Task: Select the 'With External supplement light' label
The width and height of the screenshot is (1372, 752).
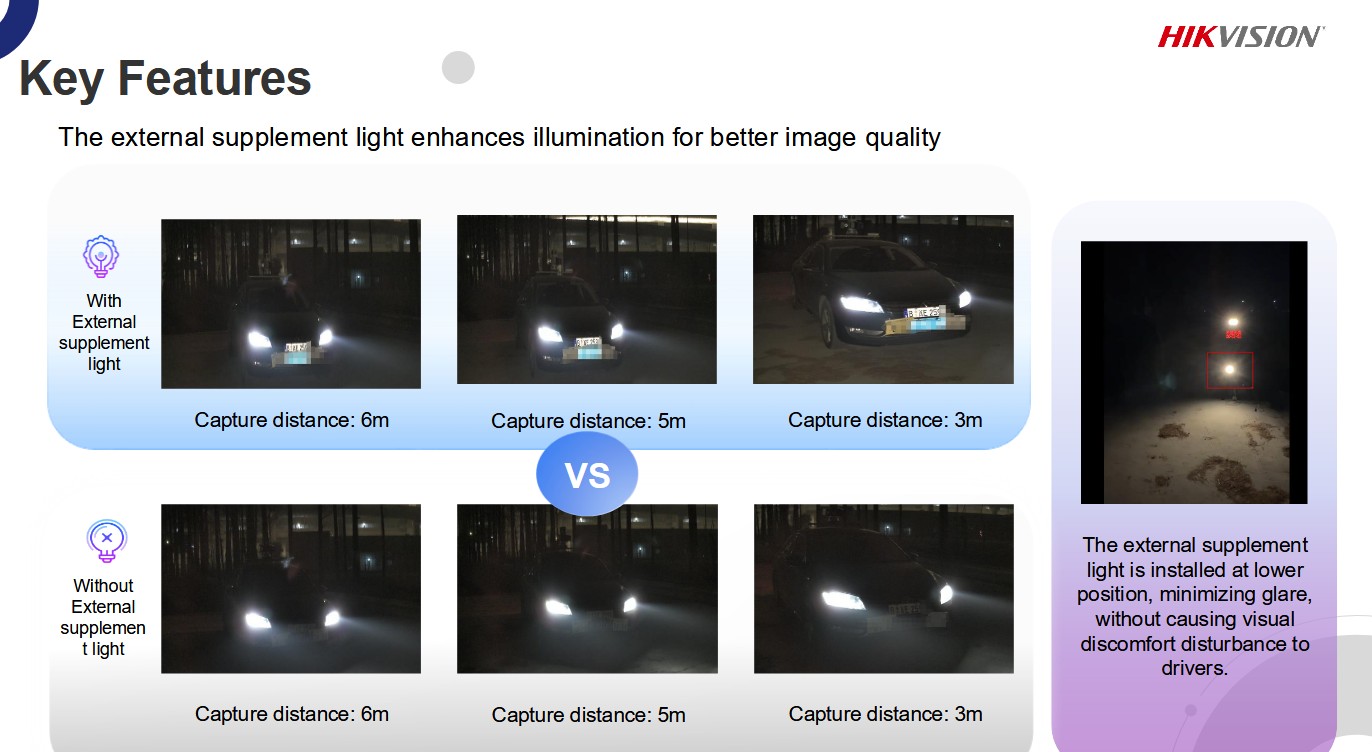Action: pos(104,332)
